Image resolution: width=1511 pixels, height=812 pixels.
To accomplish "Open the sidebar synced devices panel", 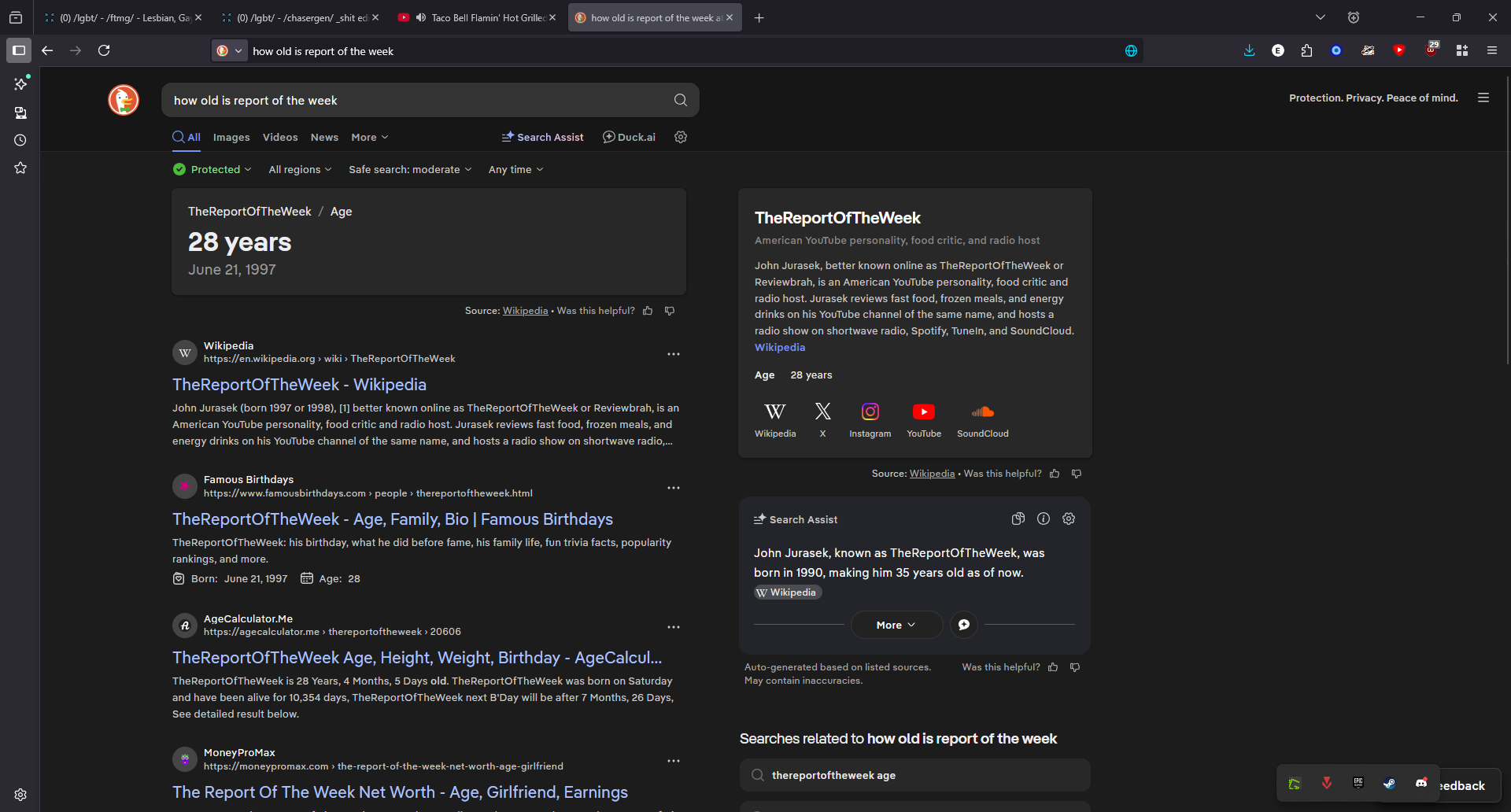I will (20, 113).
